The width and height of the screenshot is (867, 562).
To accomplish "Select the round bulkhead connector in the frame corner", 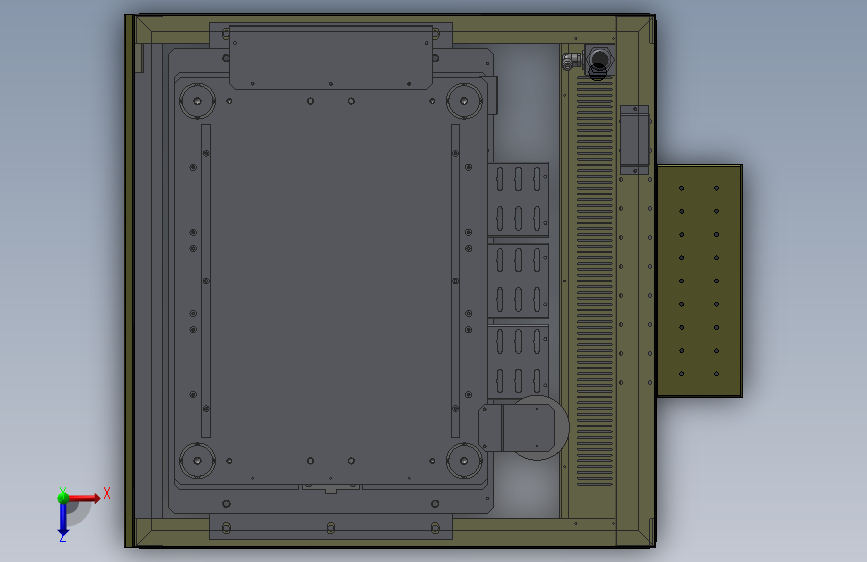I will point(599,60).
